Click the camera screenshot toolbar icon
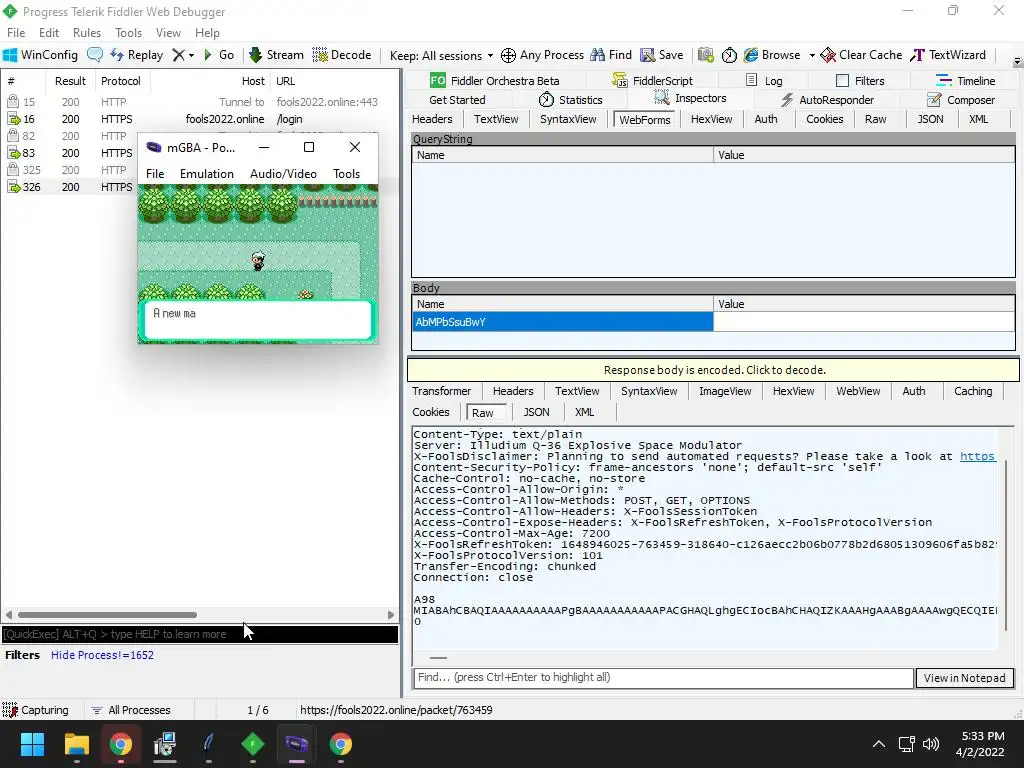Screen dimensions: 1024x768 click(x=705, y=55)
